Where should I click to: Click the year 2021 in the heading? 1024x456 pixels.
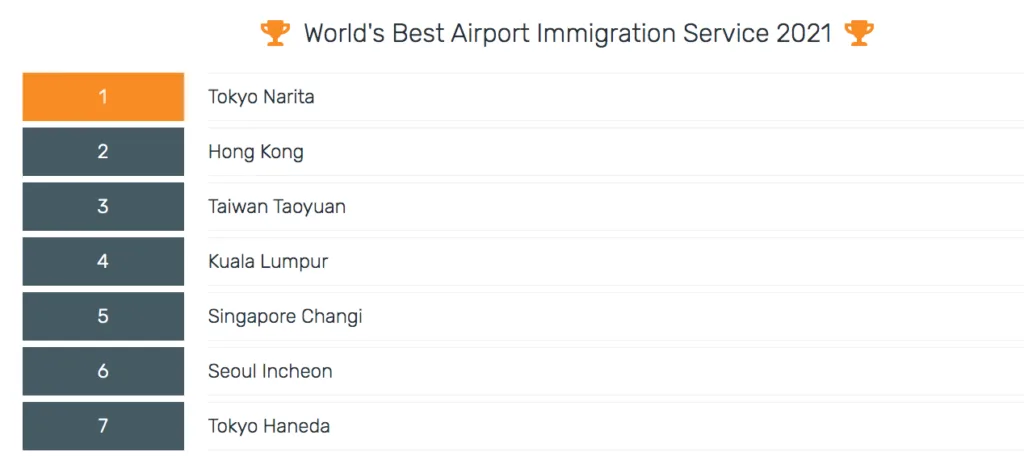point(805,33)
